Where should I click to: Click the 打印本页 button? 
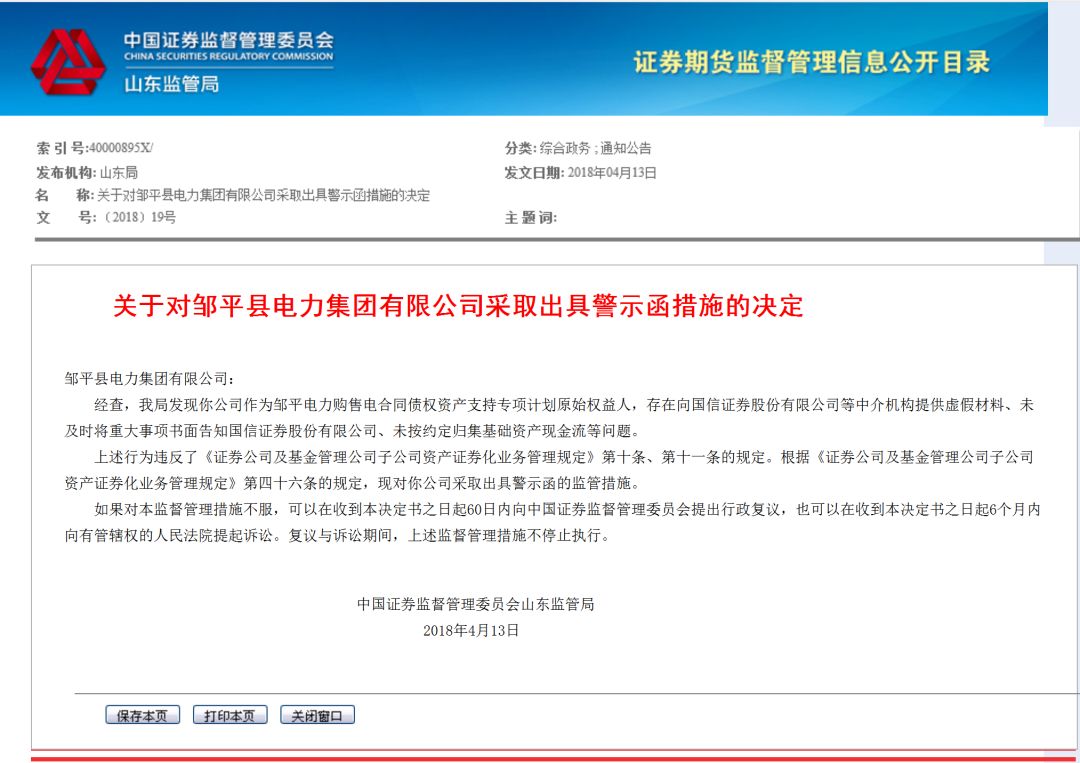(229, 715)
